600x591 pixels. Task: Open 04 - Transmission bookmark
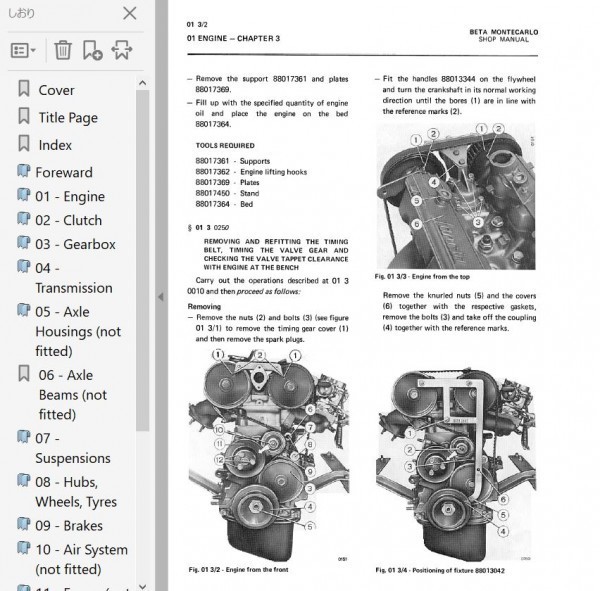click(x=74, y=278)
